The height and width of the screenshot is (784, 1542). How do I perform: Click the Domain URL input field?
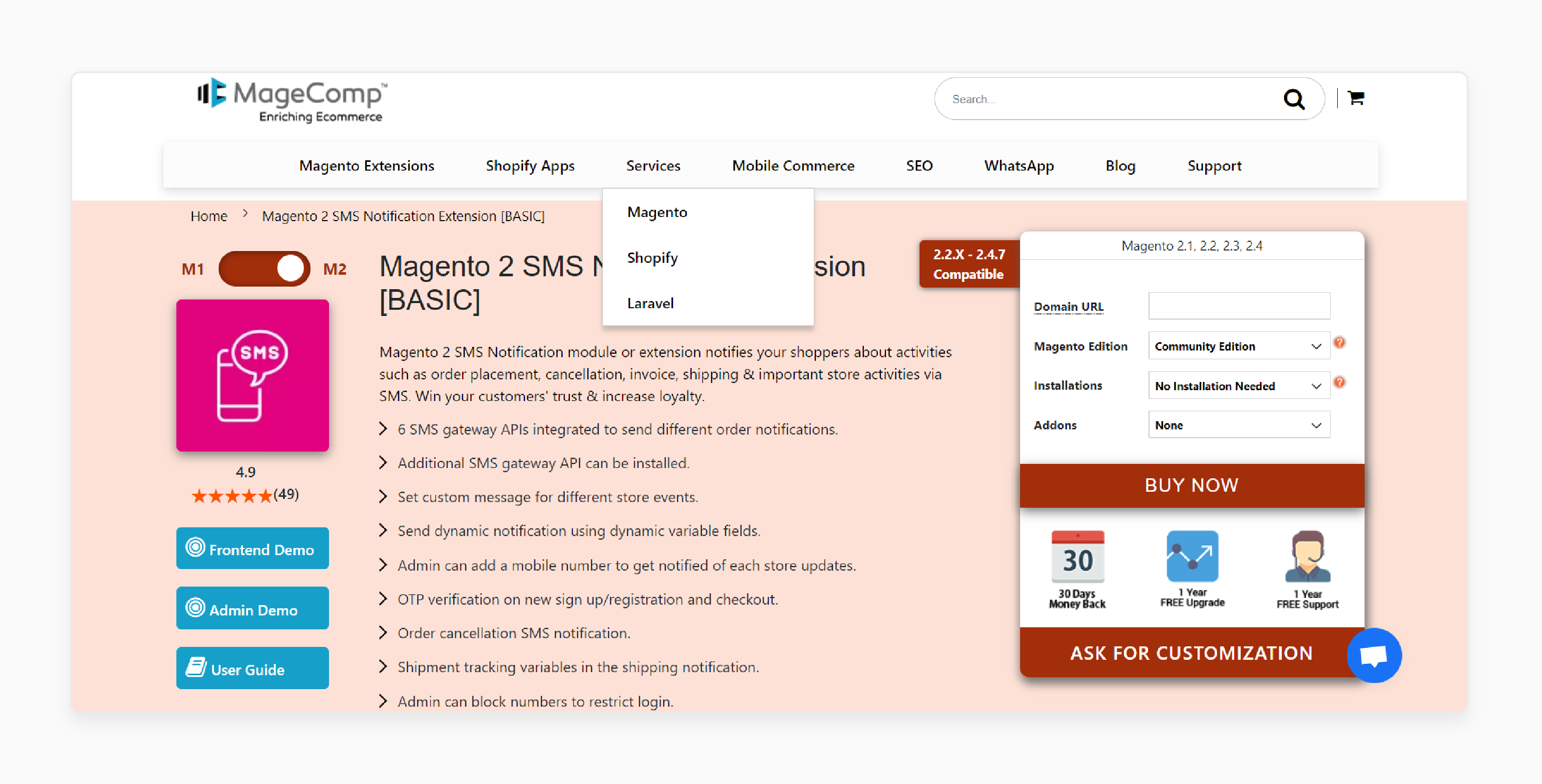[1239, 306]
